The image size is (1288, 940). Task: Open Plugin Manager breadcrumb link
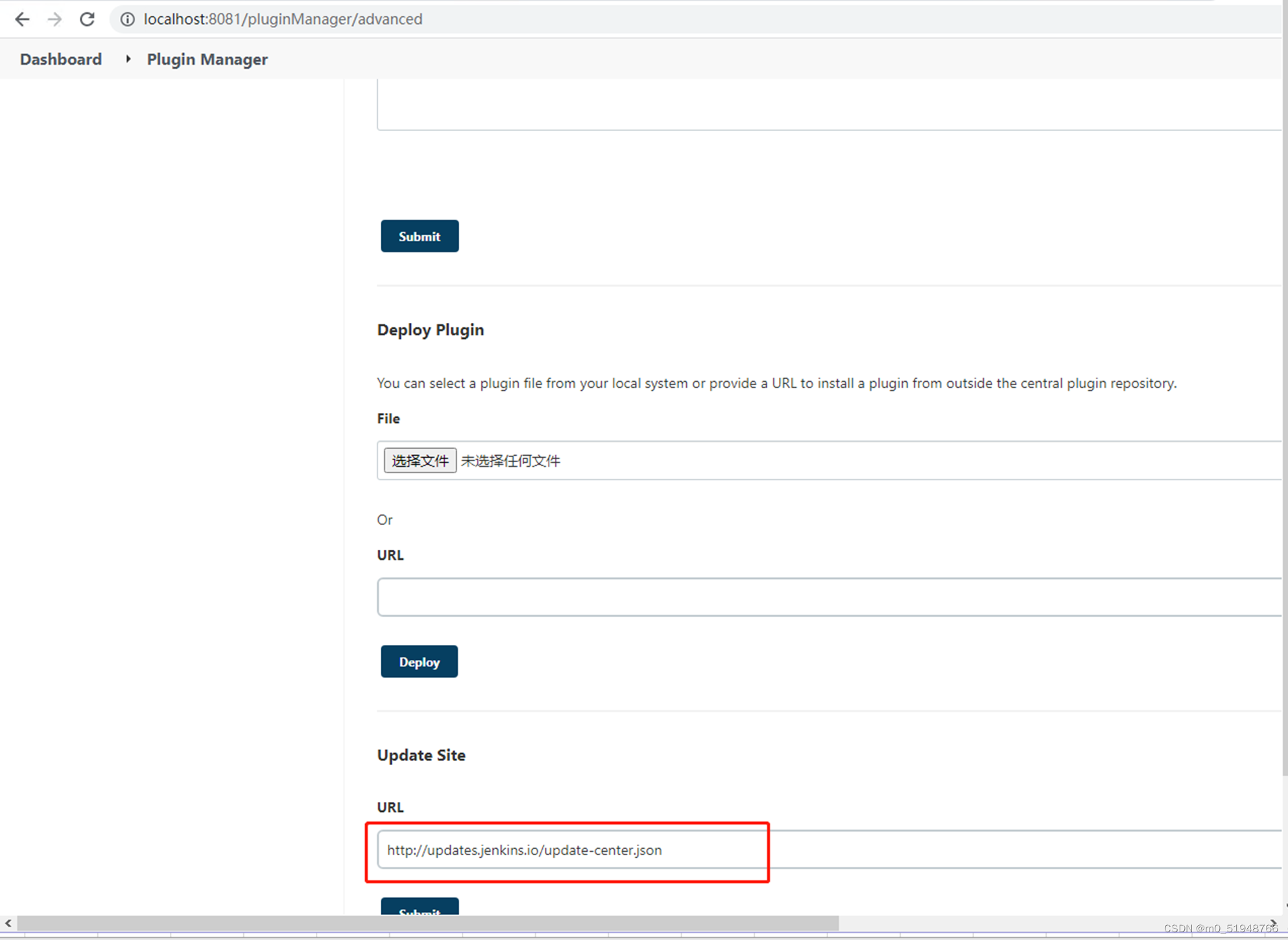pos(207,59)
